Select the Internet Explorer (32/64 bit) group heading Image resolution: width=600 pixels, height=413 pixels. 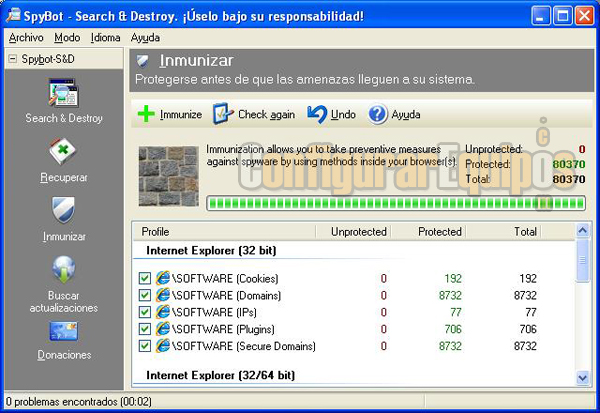coord(220,375)
